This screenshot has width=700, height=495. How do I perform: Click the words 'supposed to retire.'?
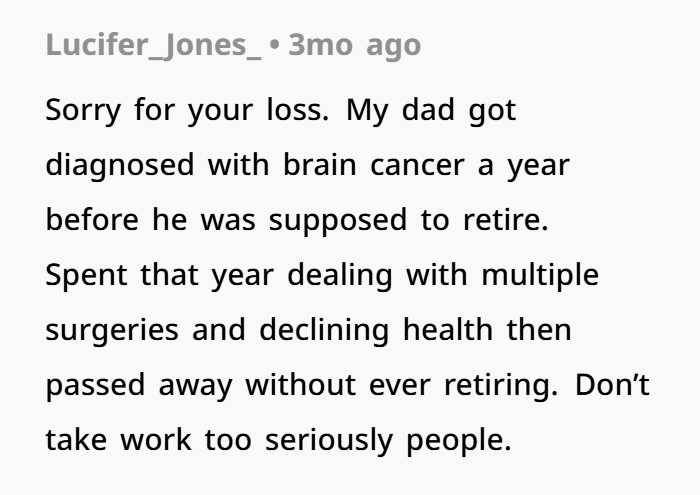408,220
